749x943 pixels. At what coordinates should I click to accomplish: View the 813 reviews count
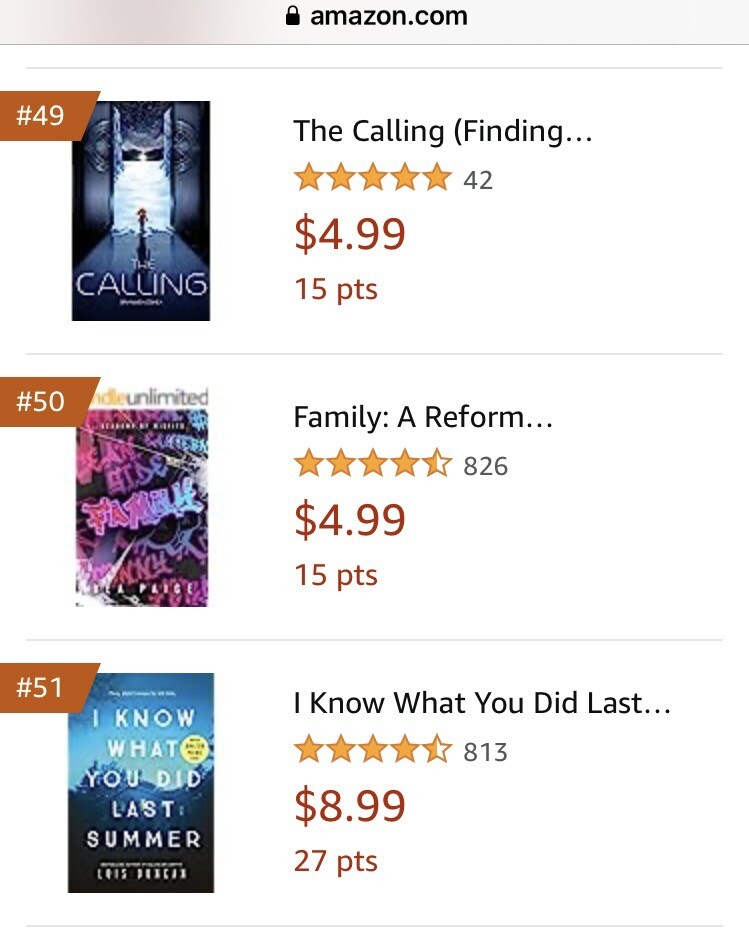click(x=486, y=752)
